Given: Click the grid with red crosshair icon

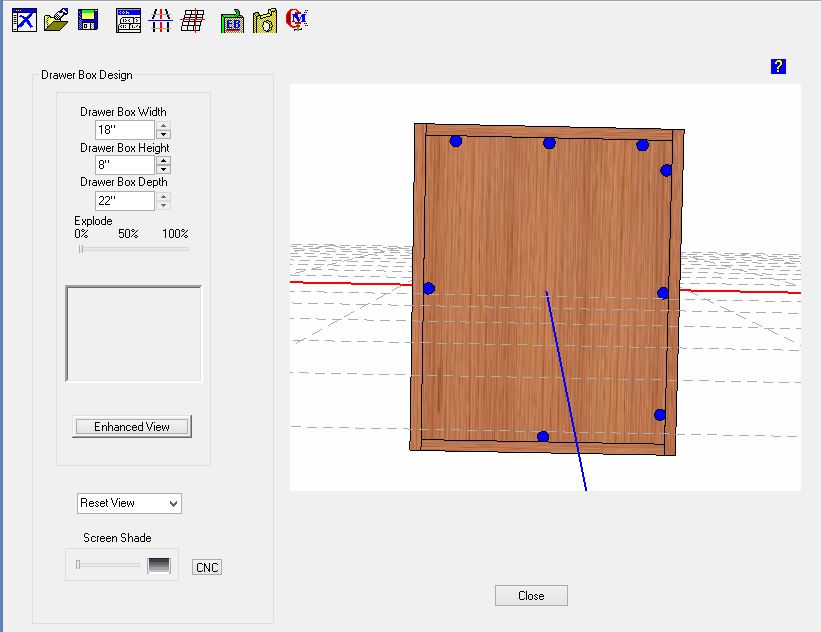Looking at the screenshot, I should tap(193, 20).
